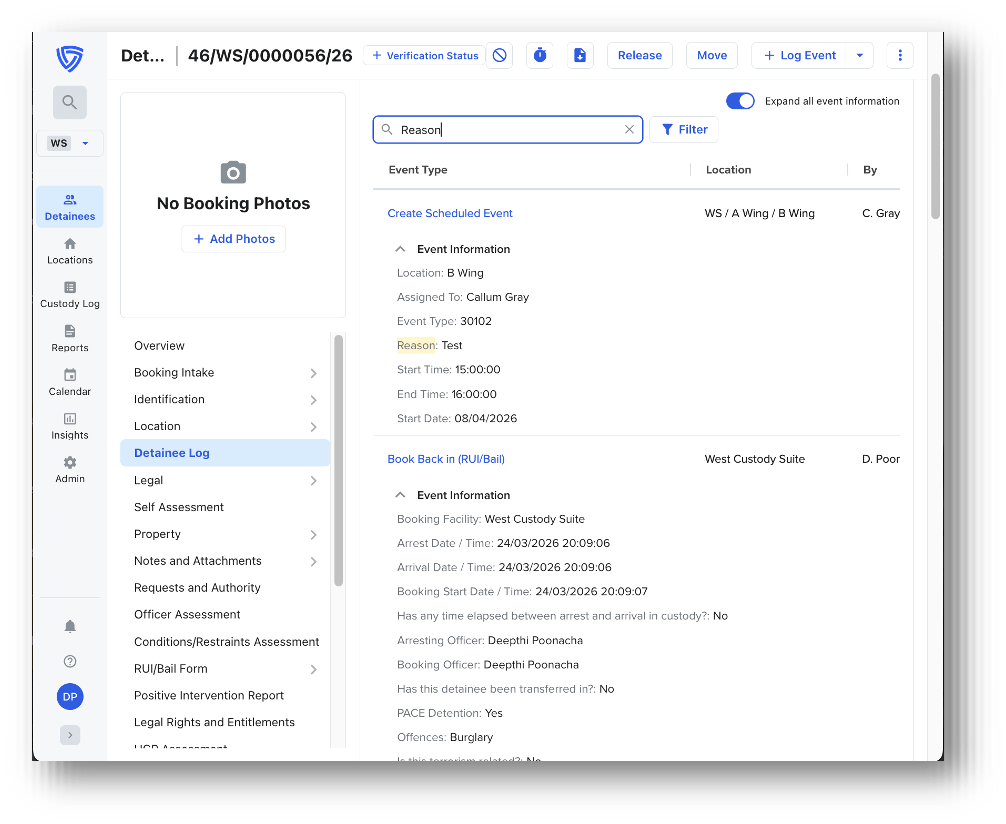Click the section menu scrollbar
Viewport: 1006px width, 824px height.
(338, 460)
